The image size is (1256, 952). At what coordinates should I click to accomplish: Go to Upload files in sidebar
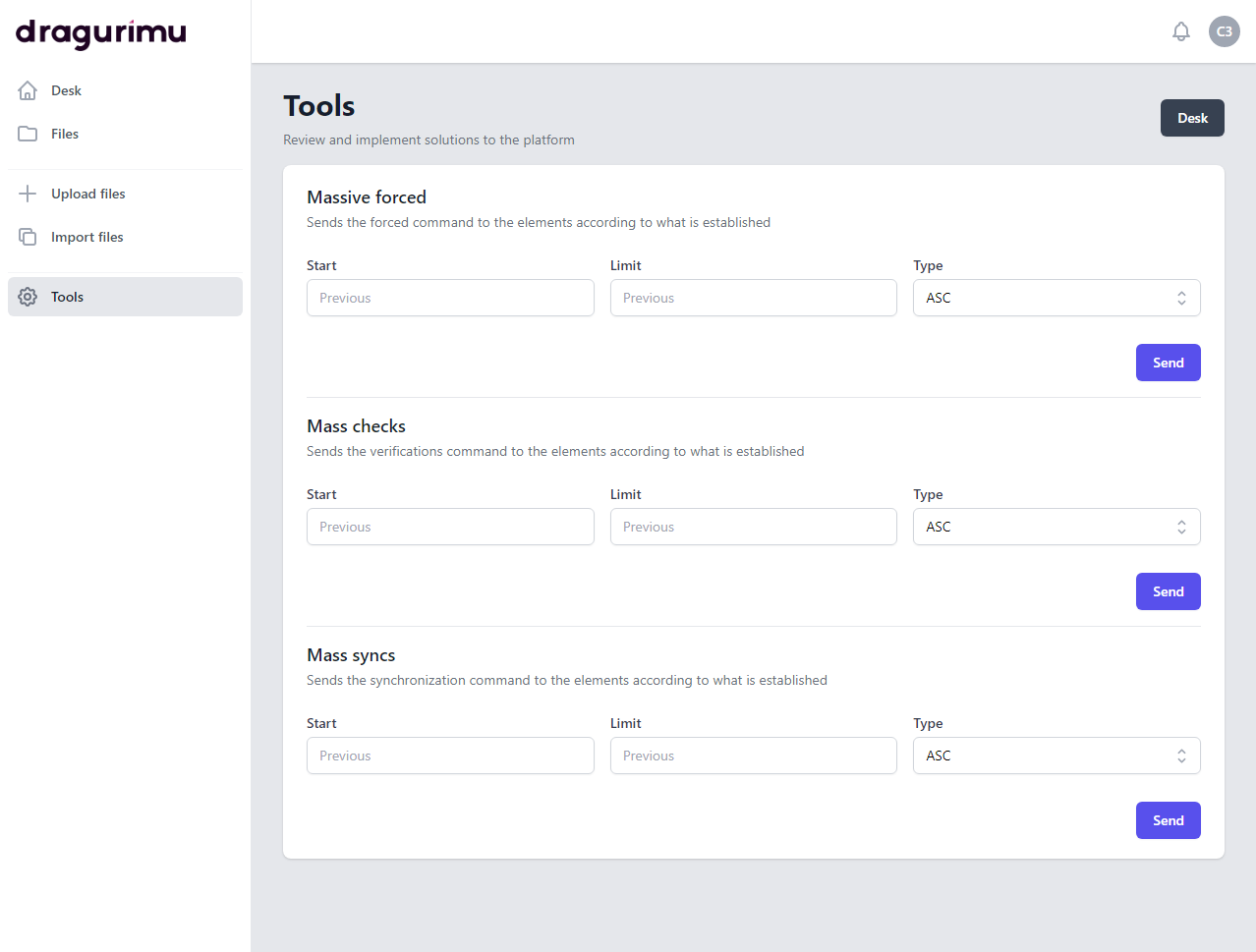pos(88,194)
